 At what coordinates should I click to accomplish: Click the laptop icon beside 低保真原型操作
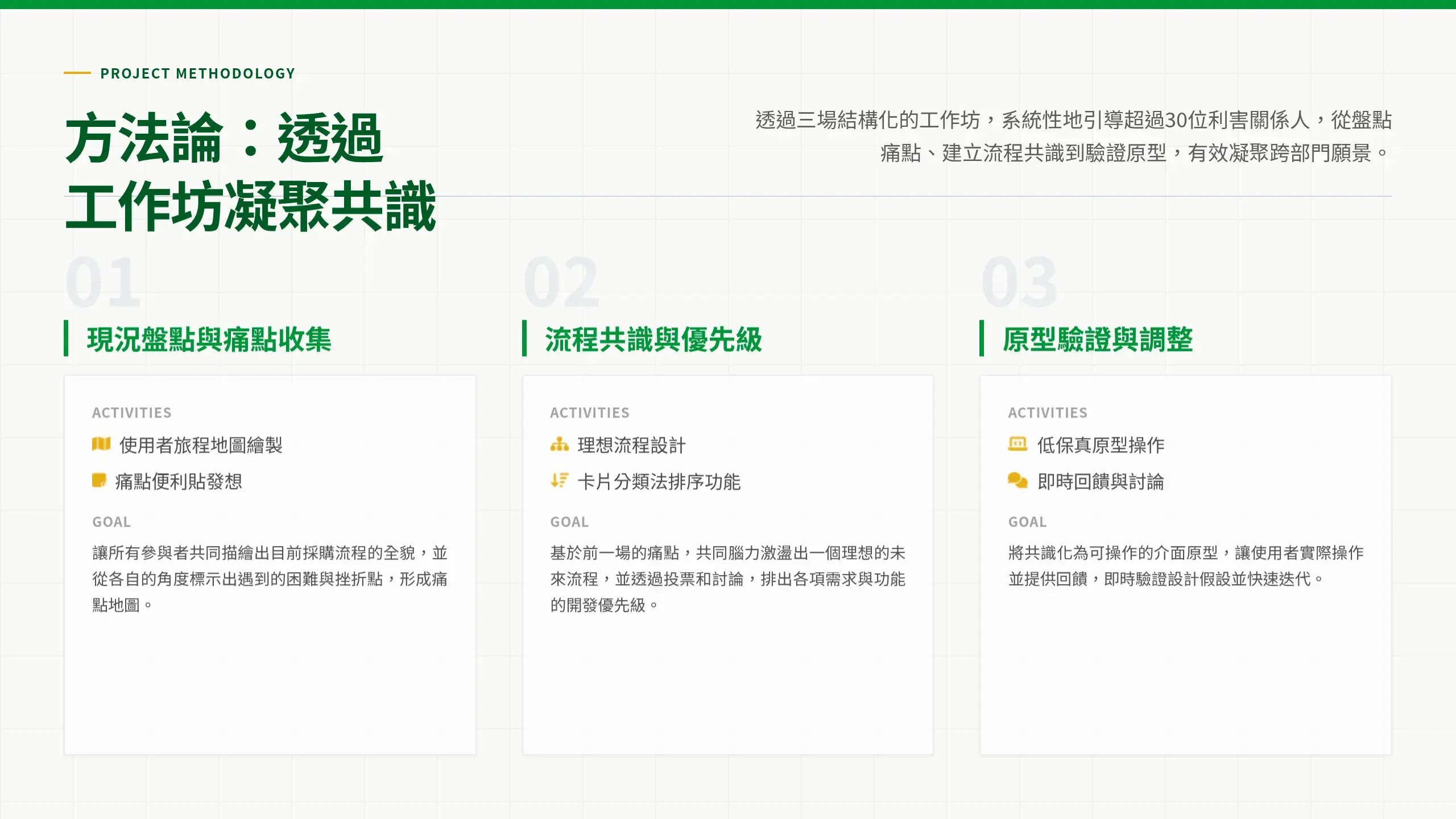click(x=1017, y=444)
